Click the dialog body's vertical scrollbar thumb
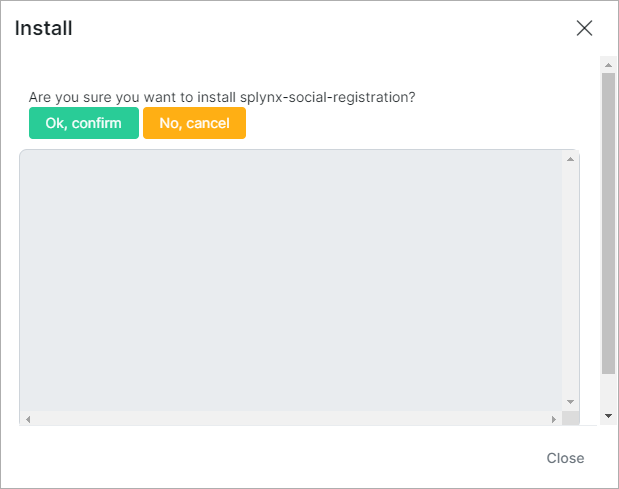Viewport: 619px width, 489px height. pos(607,220)
